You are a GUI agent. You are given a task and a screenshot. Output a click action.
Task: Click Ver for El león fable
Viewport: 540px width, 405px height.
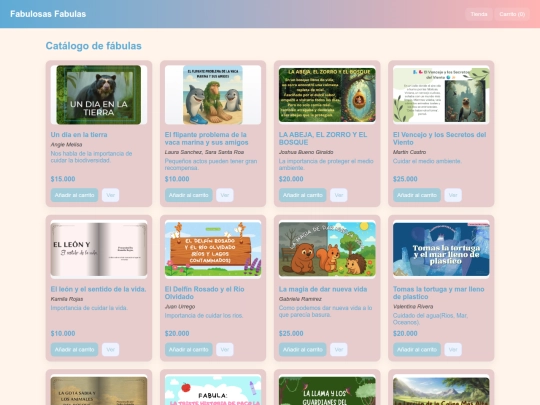tap(111, 350)
